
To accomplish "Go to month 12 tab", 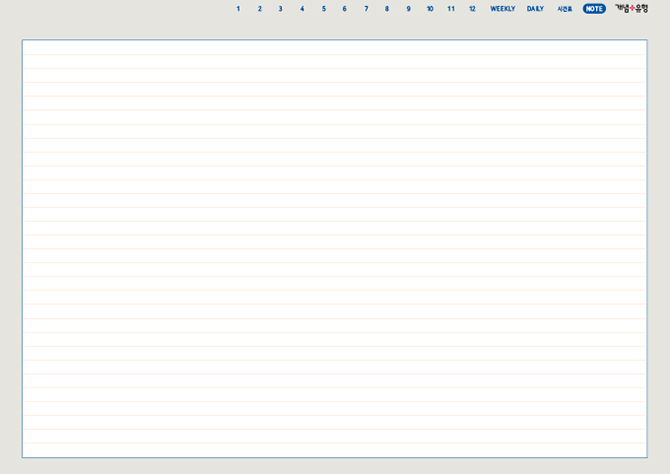I will pos(472,9).
